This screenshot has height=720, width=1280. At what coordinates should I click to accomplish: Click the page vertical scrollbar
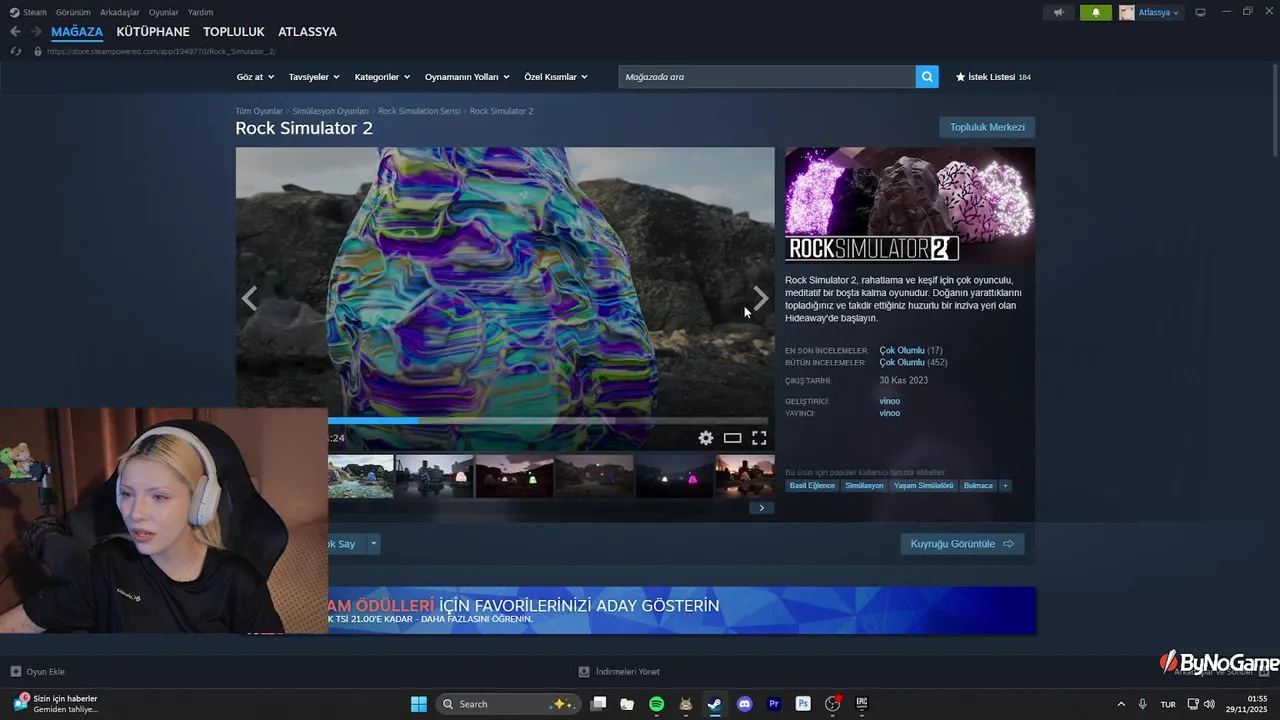(1275, 110)
